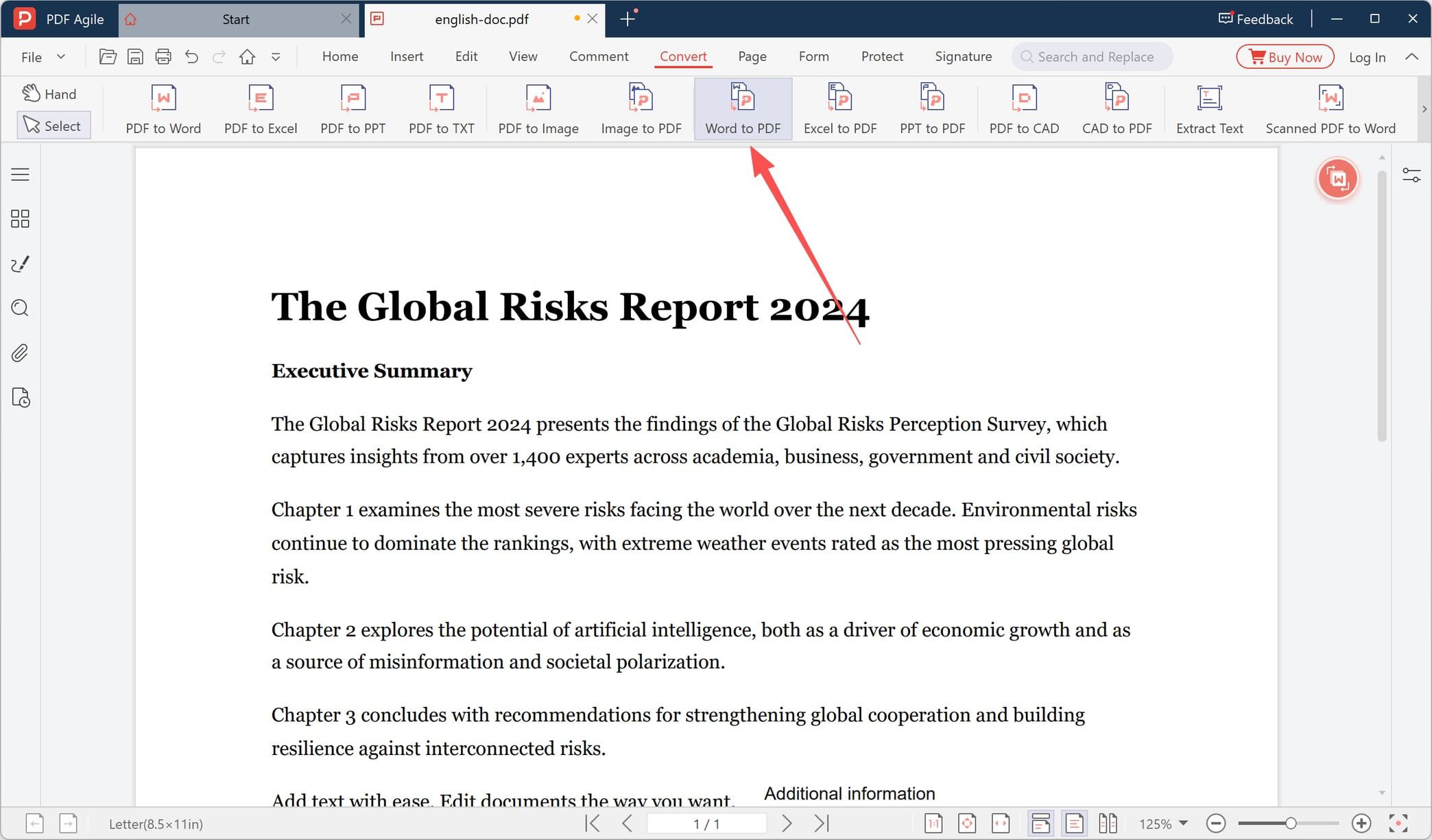Adjust the zoom slider handle
Image resolution: width=1432 pixels, height=840 pixels.
coord(1290,823)
